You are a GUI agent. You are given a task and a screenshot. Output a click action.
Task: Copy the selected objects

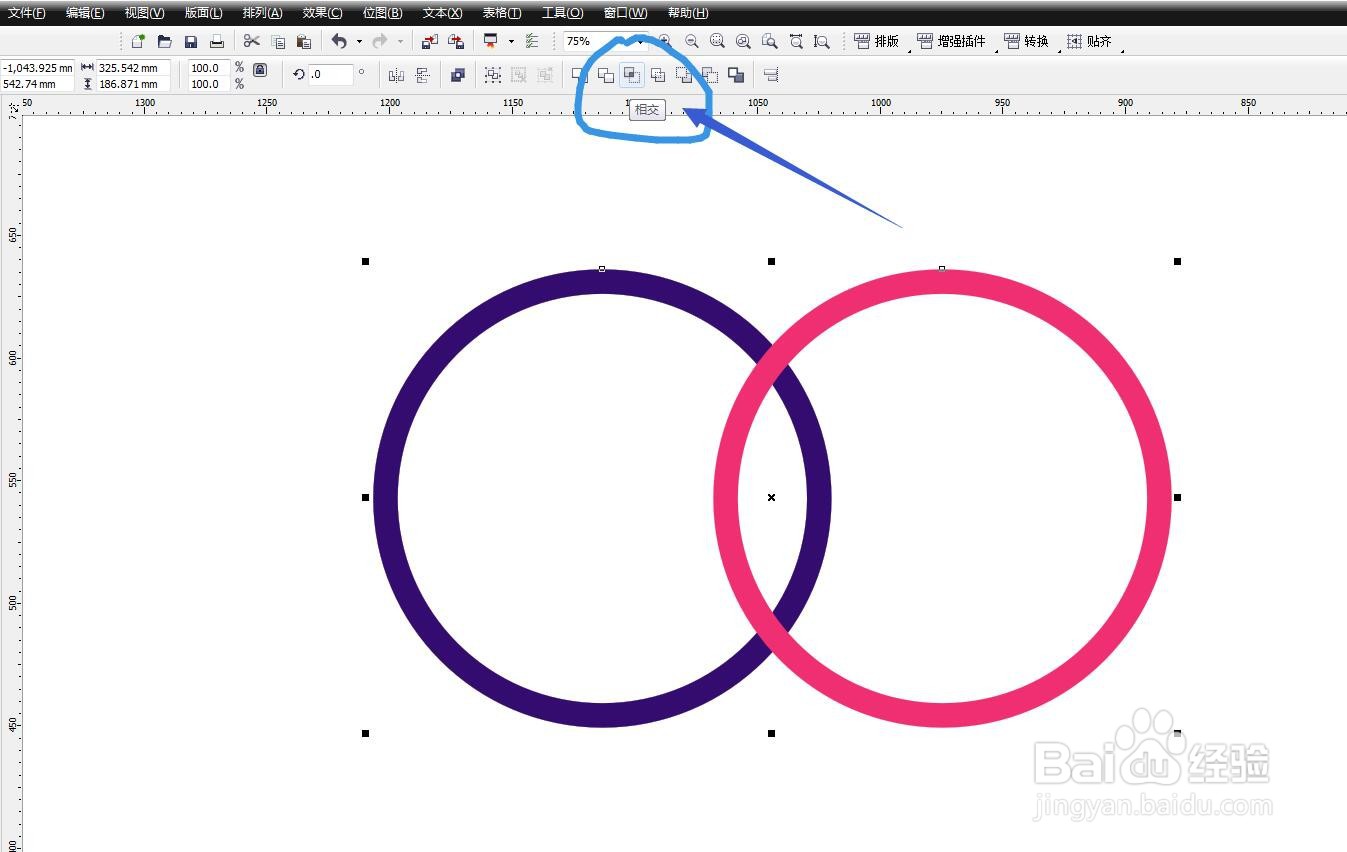point(278,41)
